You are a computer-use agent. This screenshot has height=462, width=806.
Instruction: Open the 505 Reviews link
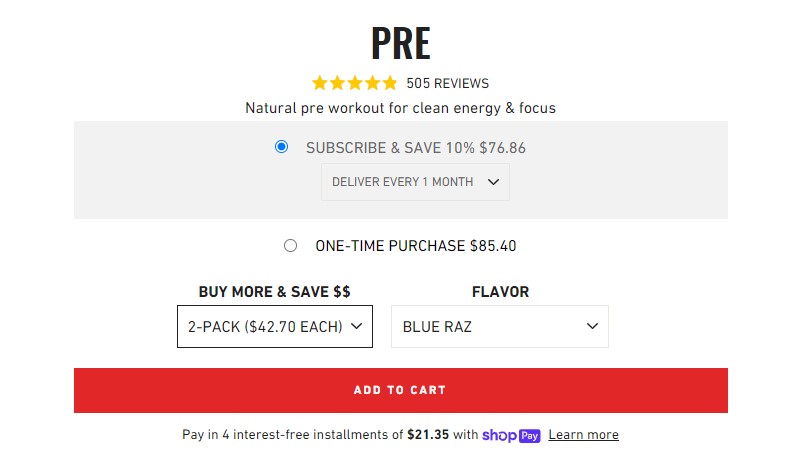[x=447, y=83]
